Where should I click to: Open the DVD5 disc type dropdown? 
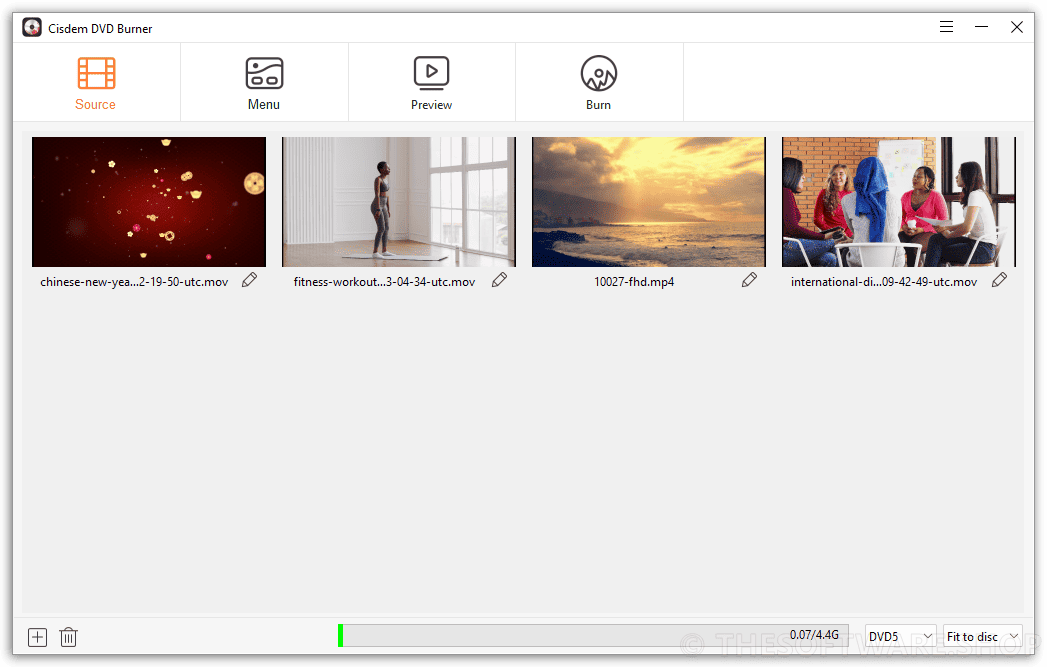click(x=900, y=636)
